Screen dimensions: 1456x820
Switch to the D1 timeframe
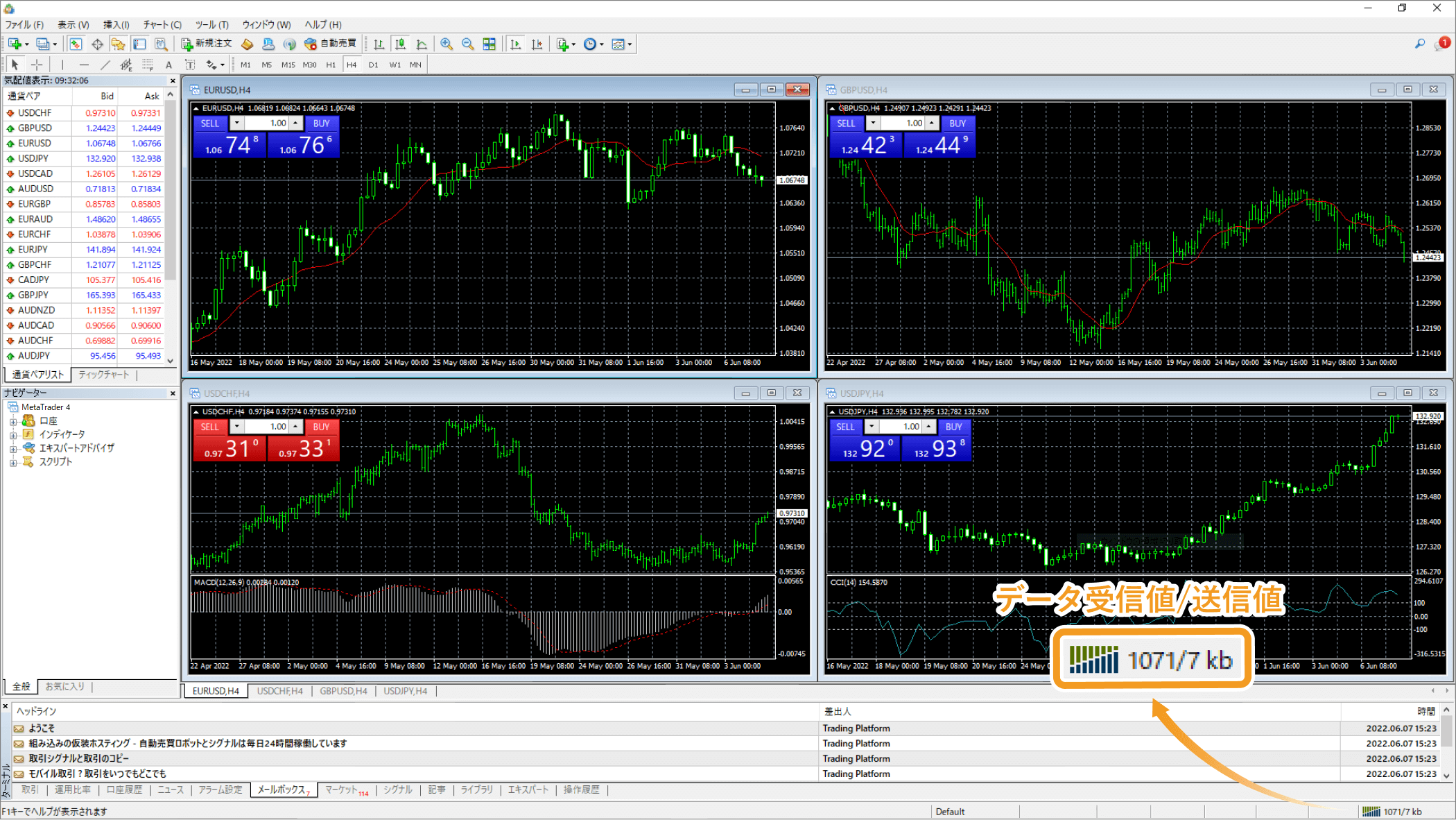pos(373,65)
